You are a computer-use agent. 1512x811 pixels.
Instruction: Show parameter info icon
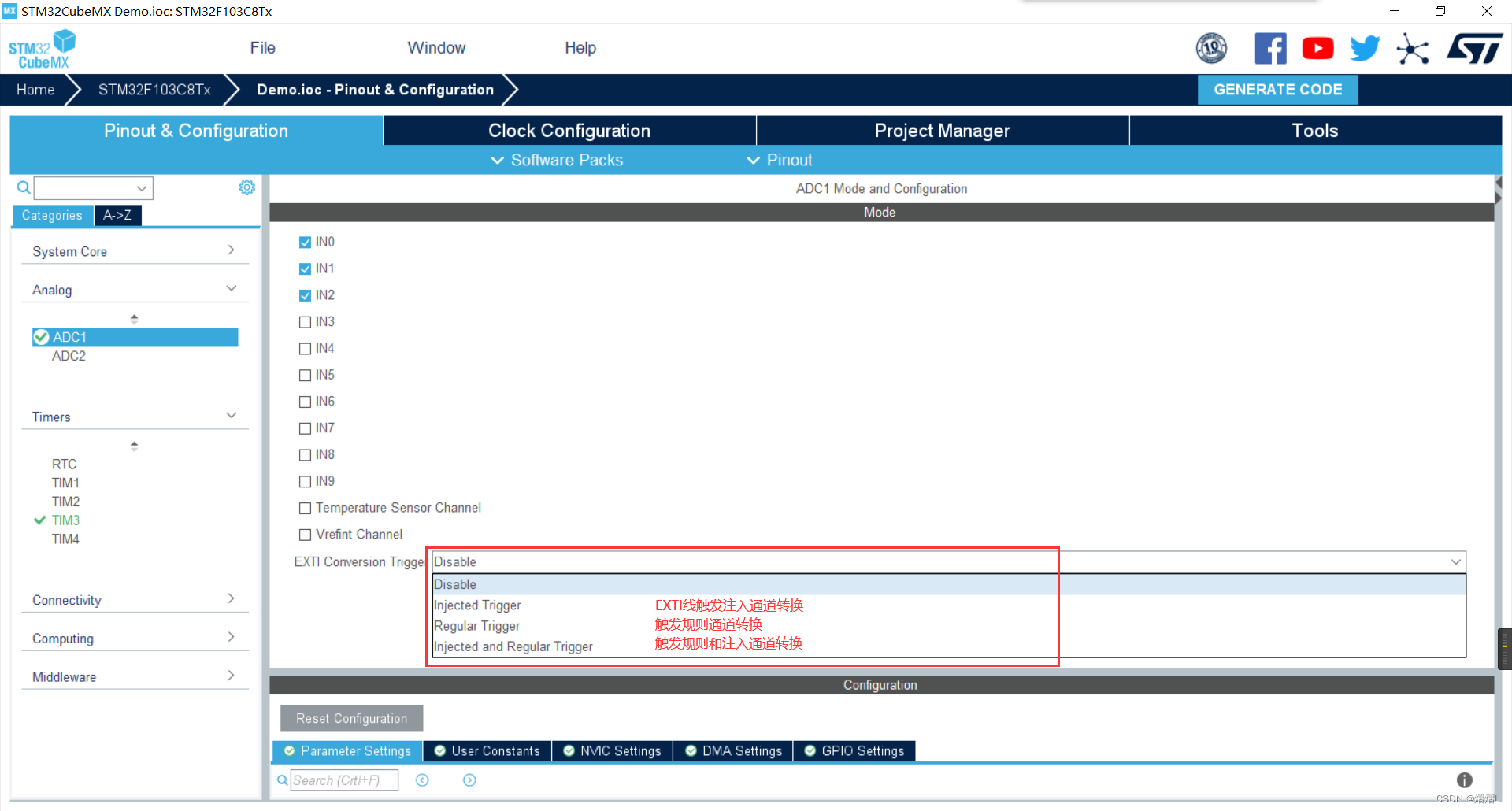click(1464, 780)
